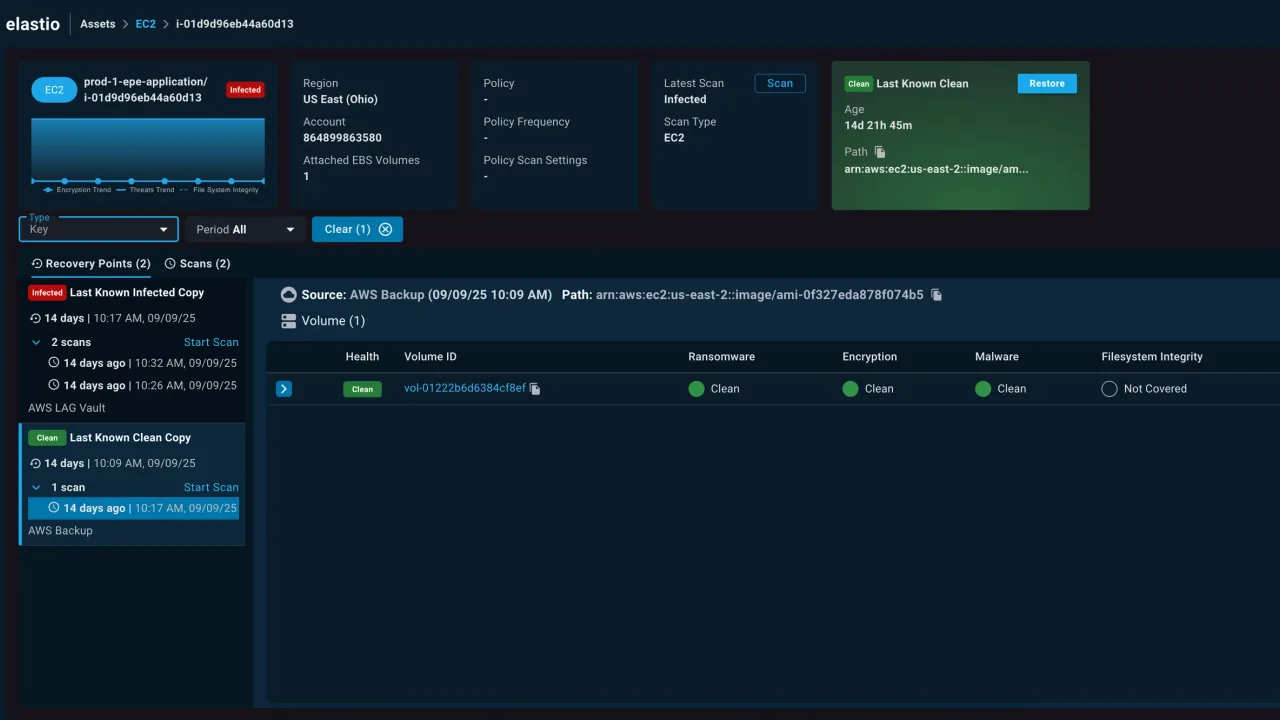Click the Restore button
The width and height of the screenshot is (1280, 720).
pyautogui.click(x=1047, y=84)
